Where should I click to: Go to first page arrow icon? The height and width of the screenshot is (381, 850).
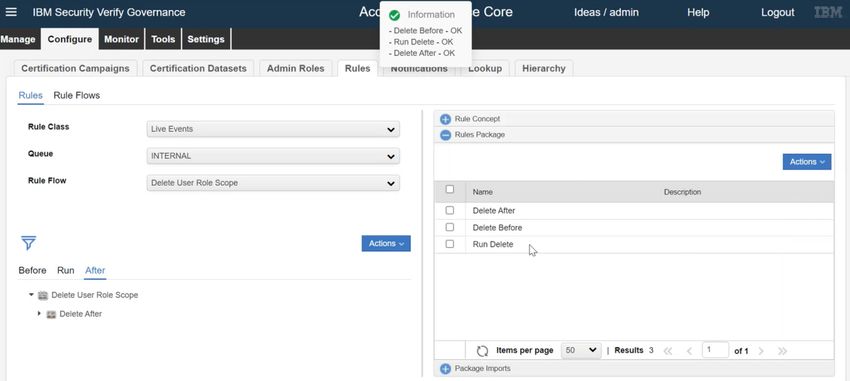click(668, 351)
